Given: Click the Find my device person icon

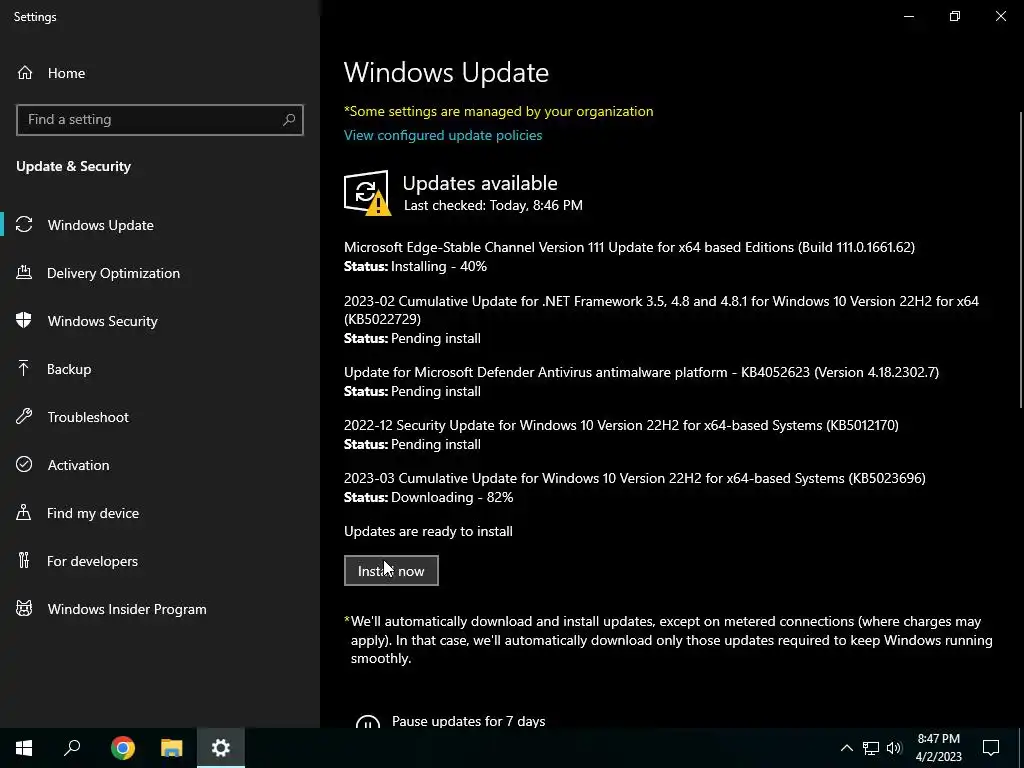Looking at the screenshot, I should click(24, 513).
